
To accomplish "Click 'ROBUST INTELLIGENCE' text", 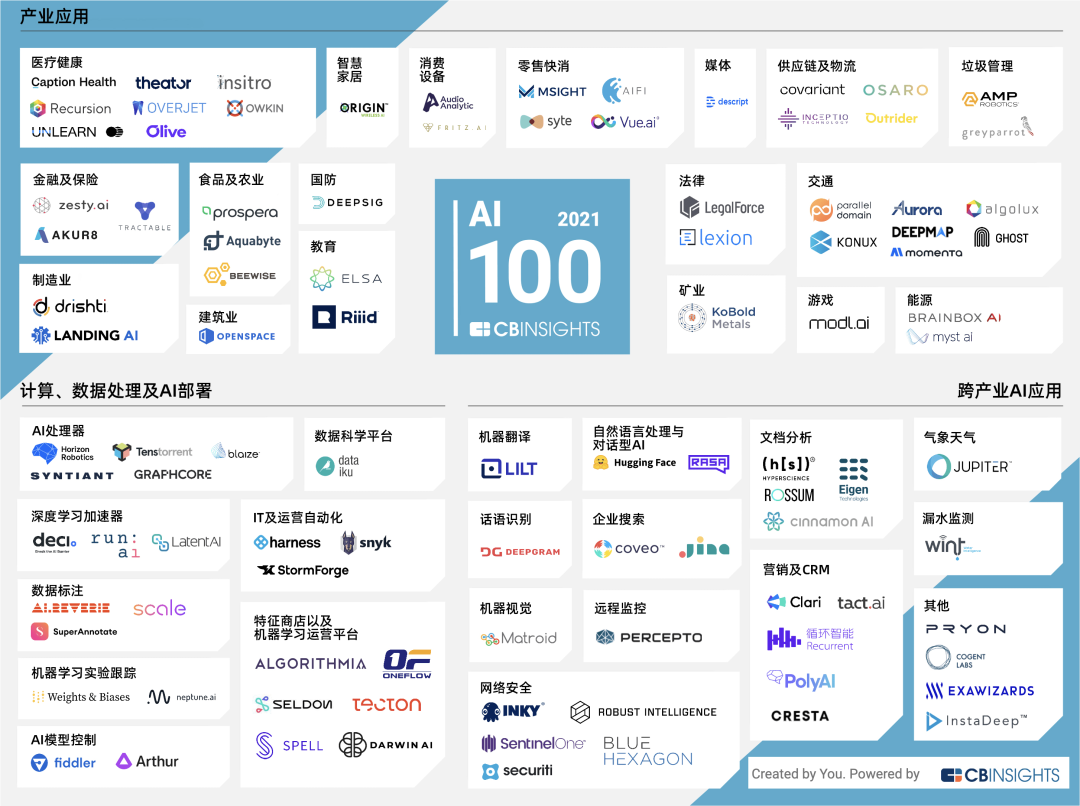I will coord(657,712).
